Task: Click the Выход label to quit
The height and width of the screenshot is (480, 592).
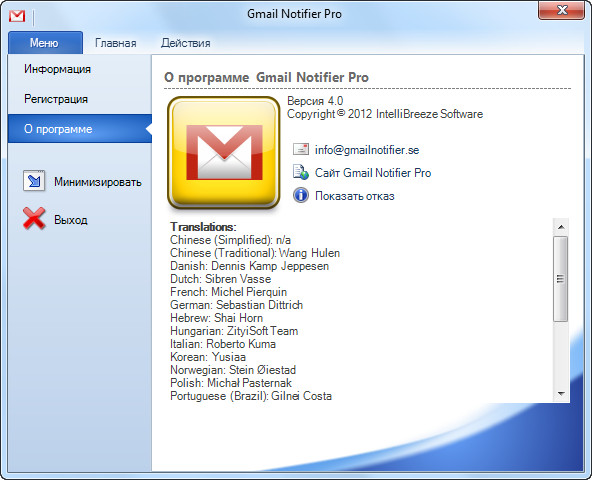Action: [71, 220]
